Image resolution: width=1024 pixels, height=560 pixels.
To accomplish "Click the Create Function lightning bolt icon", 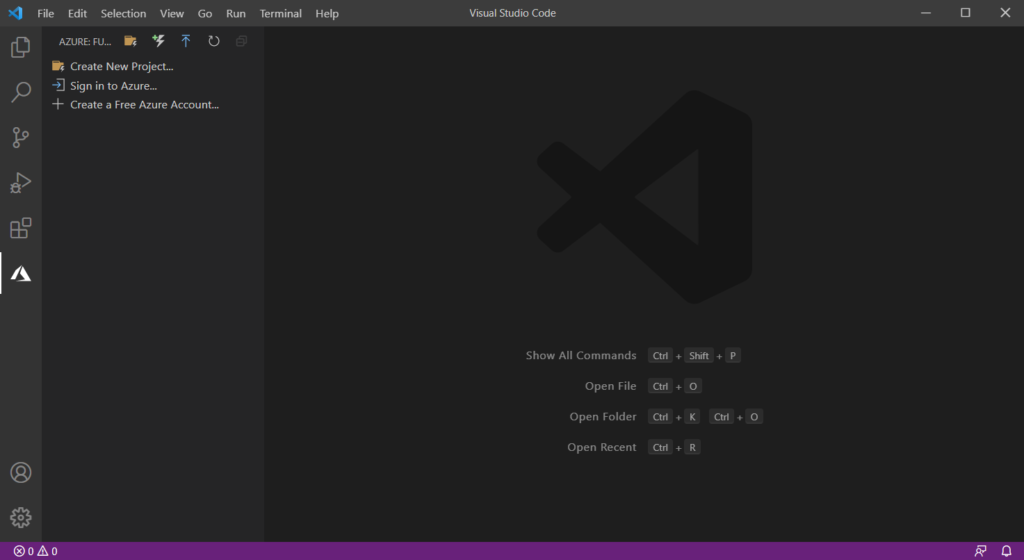I will 158,41.
